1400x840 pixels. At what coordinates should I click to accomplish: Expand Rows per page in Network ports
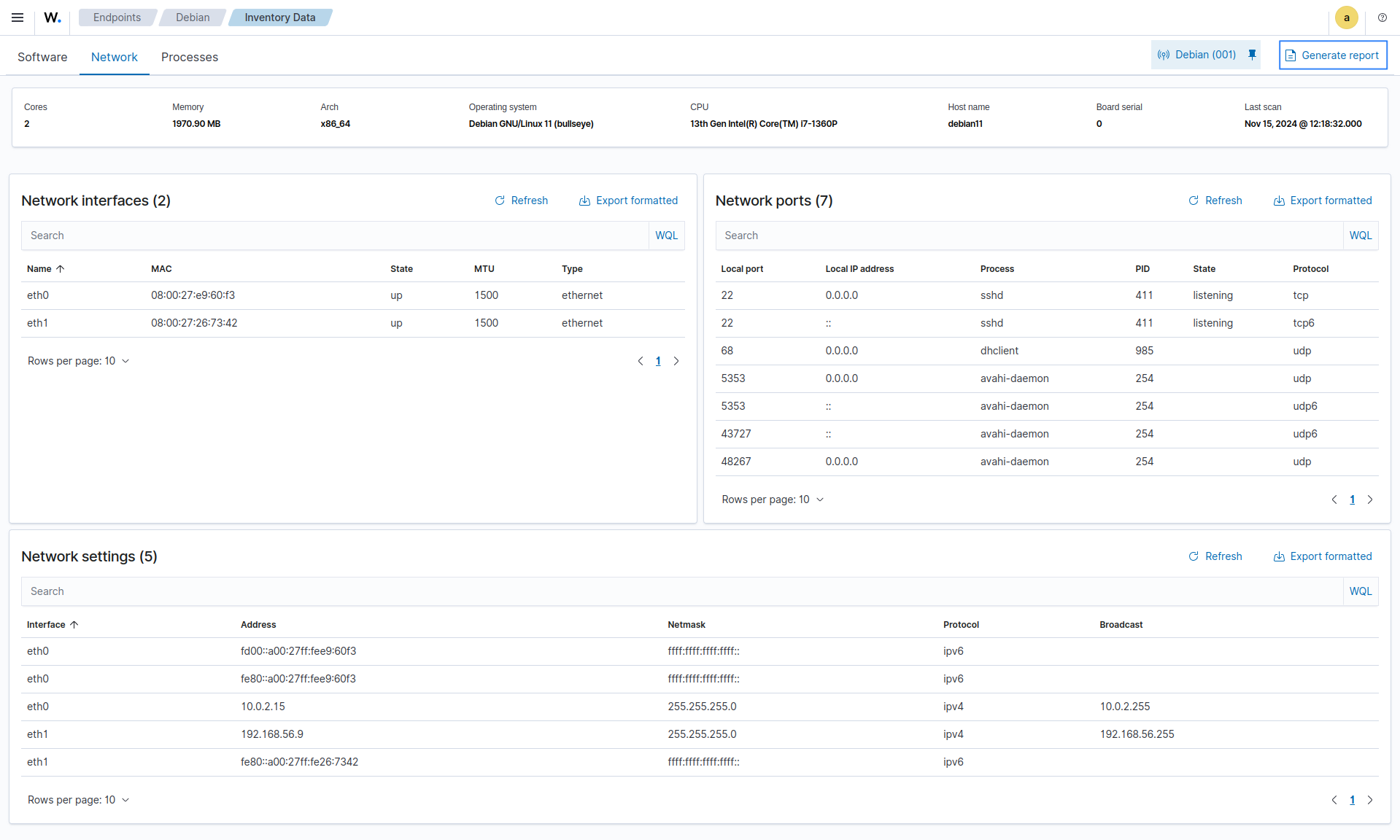click(773, 499)
